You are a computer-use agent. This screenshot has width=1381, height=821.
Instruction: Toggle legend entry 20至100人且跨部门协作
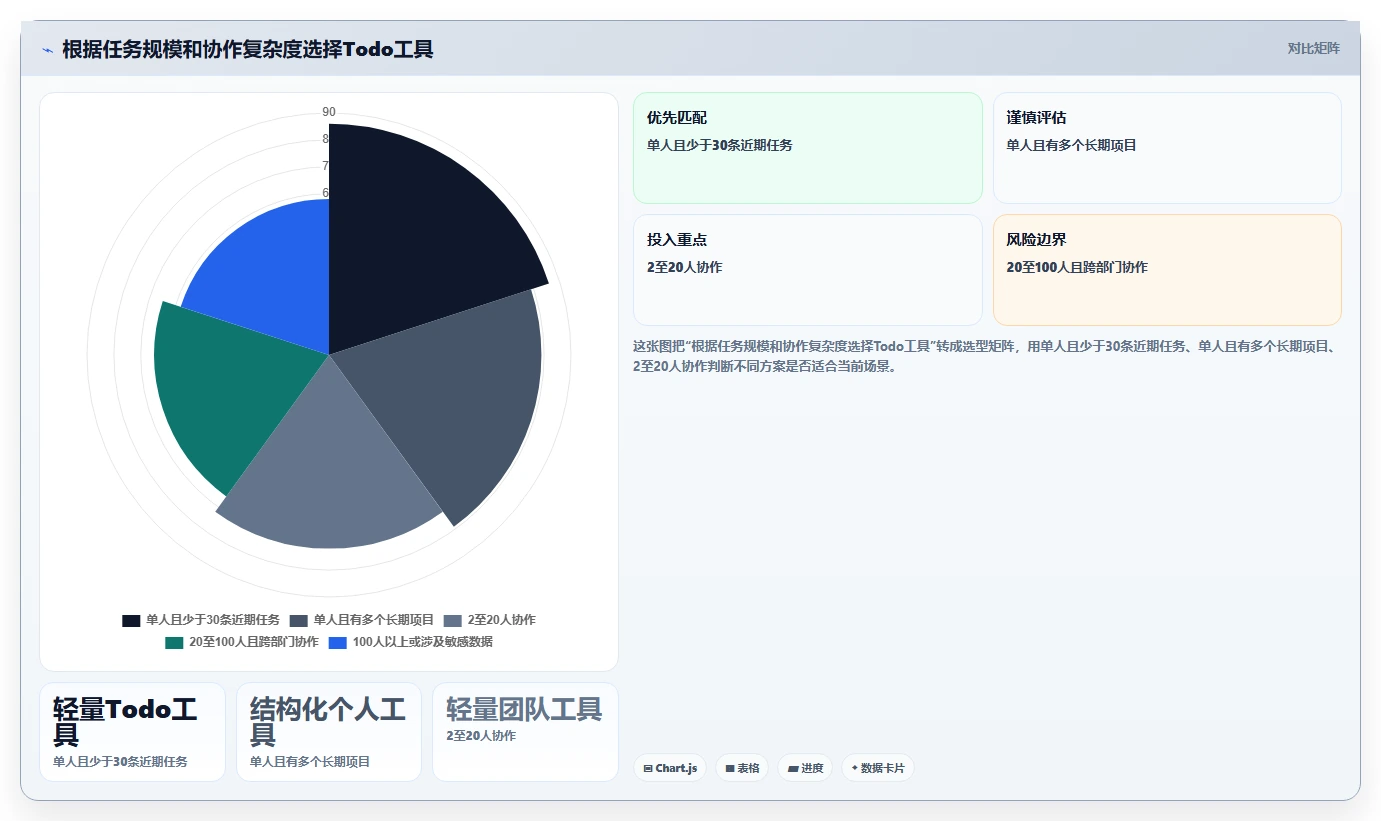click(242, 642)
